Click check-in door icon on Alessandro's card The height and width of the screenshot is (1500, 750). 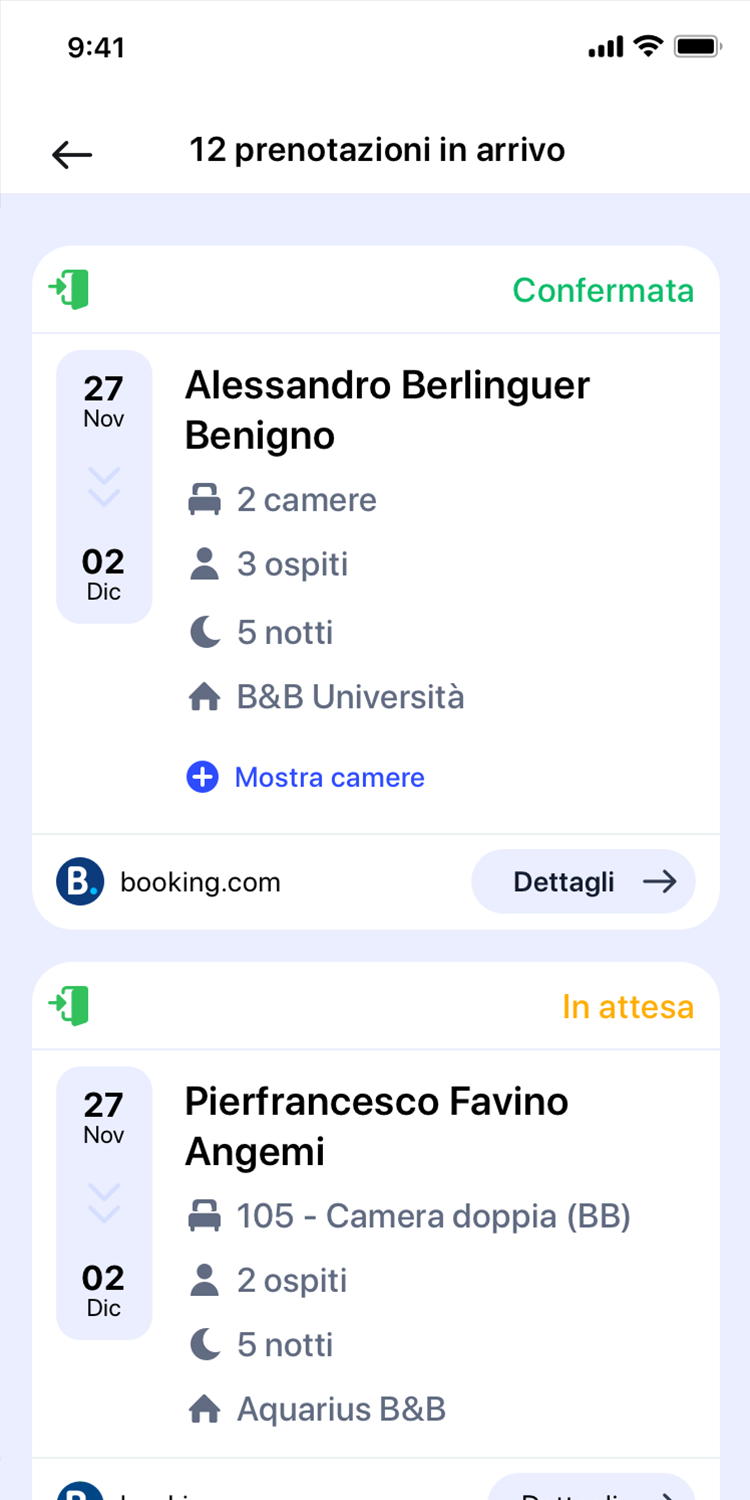tap(69, 289)
